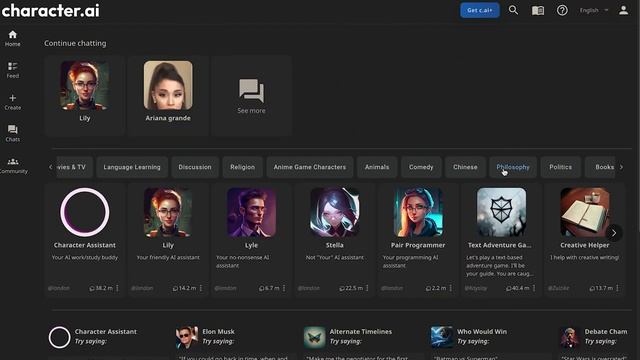Viewport: 640px width, 360px height.
Task: Click Character Assistant ring avatar in suggestions
Action: click(x=60, y=337)
